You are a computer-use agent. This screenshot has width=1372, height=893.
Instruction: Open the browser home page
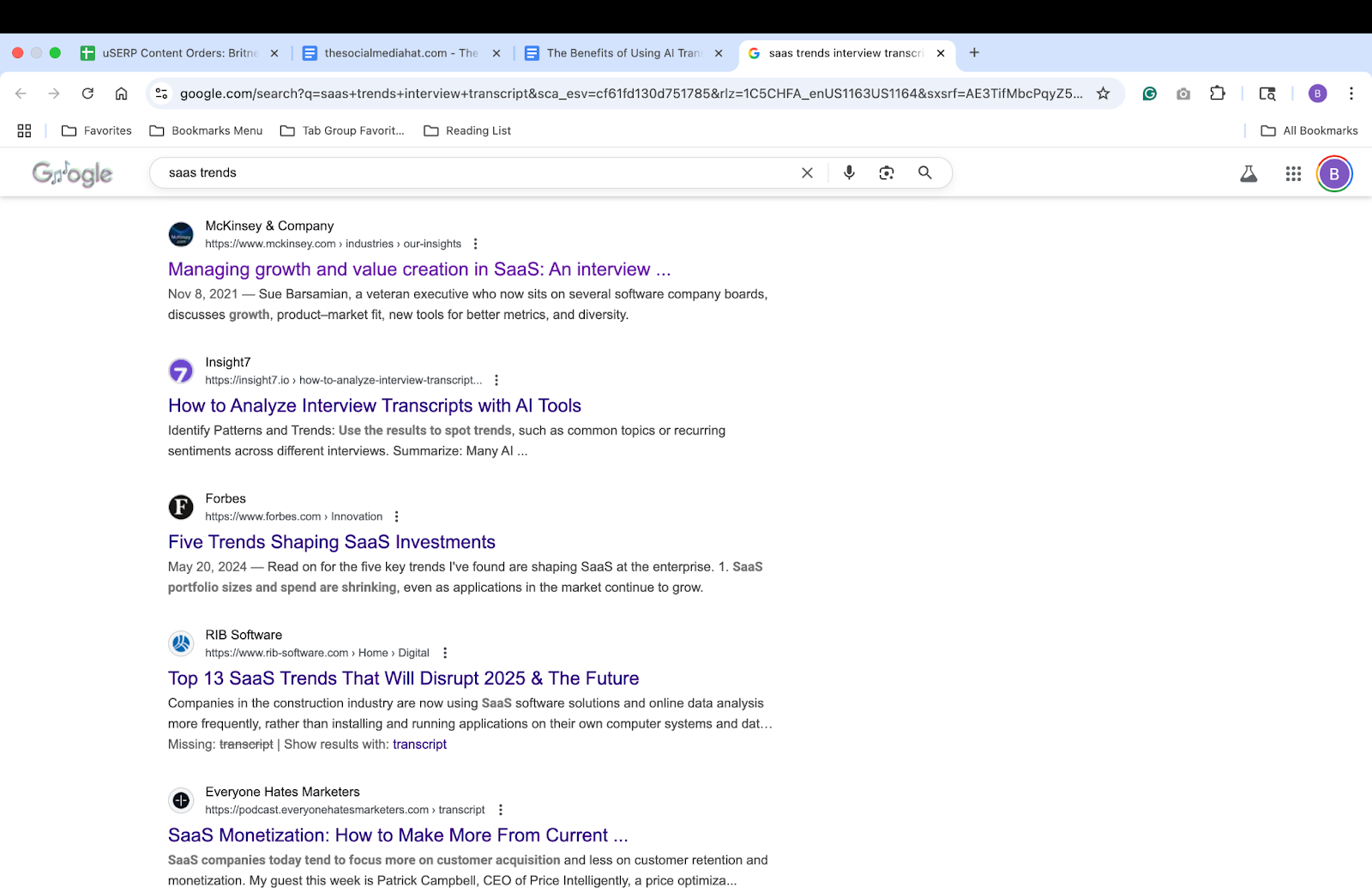pyautogui.click(x=122, y=94)
